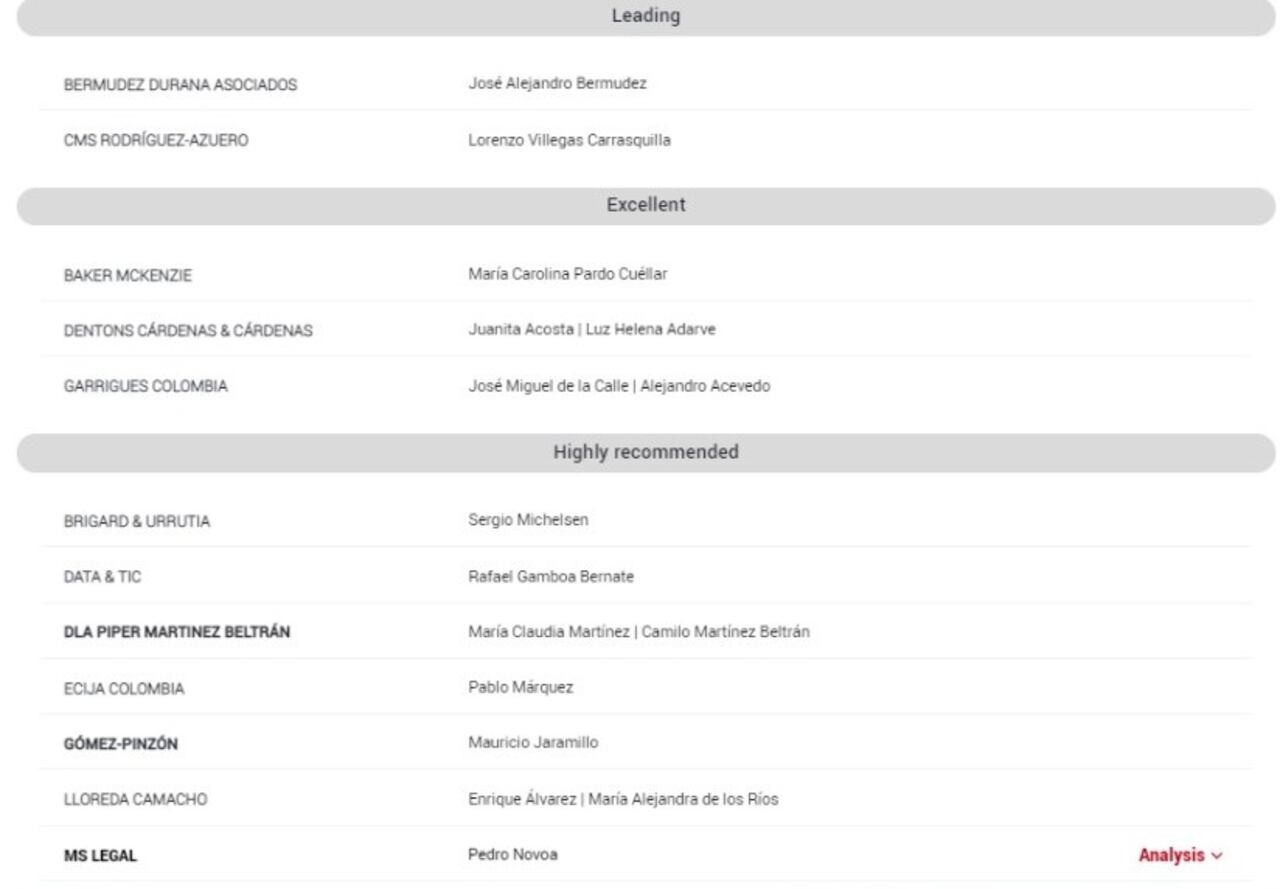Open the Brigard & Urrutia firm entry

click(x=137, y=520)
